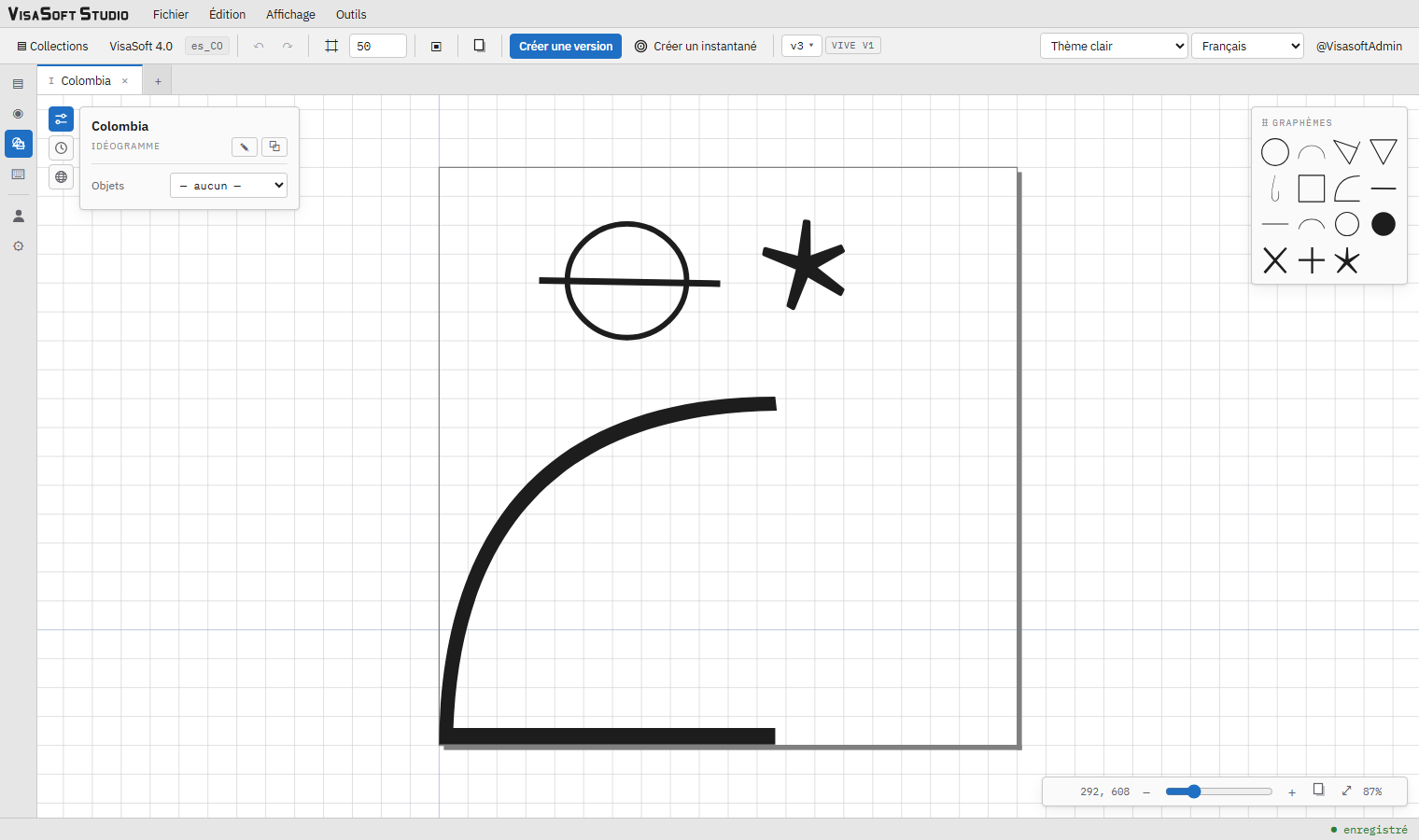
Task: Open the Objets aucun dropdown
Action: pyautogui.click(x=229, y=186)
